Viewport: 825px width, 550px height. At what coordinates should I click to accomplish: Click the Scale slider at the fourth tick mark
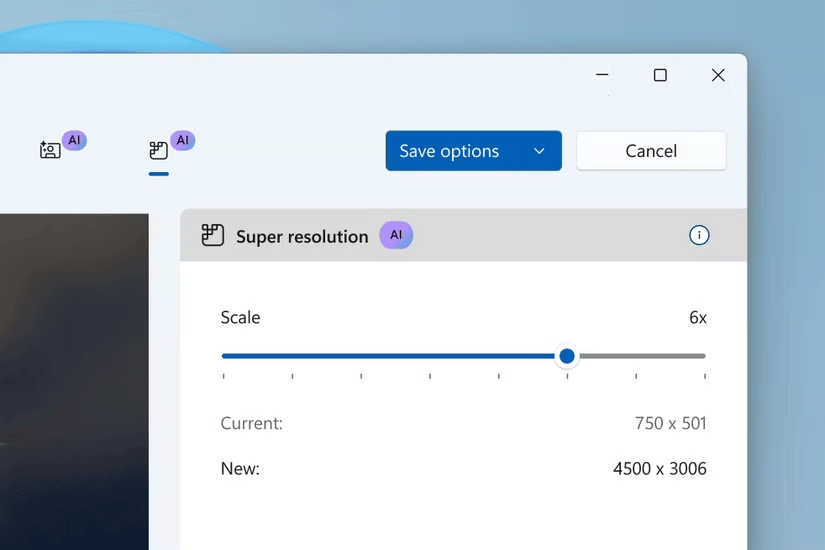click(x=430, y=356)
